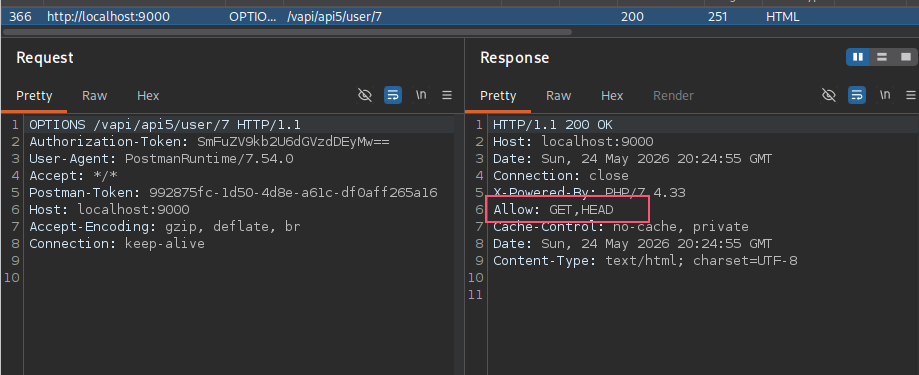
Task: Click the Cache-Control response header line
Action: [x=621, y=226]
